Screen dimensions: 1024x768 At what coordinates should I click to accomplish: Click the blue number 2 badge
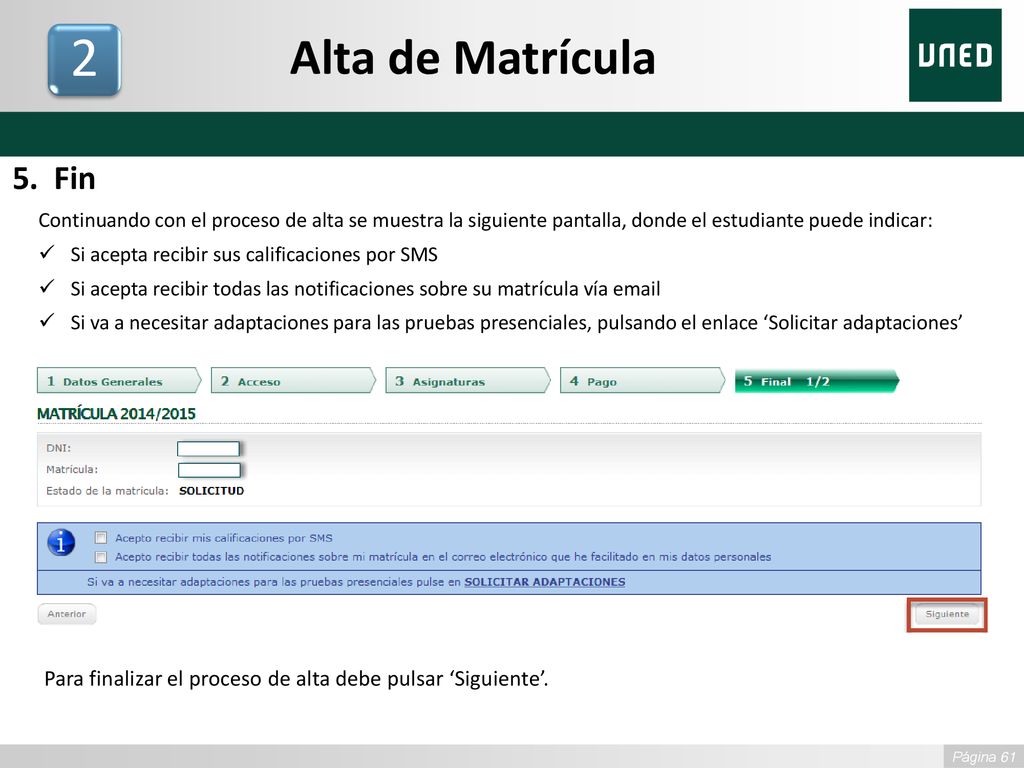pos(84,59)
